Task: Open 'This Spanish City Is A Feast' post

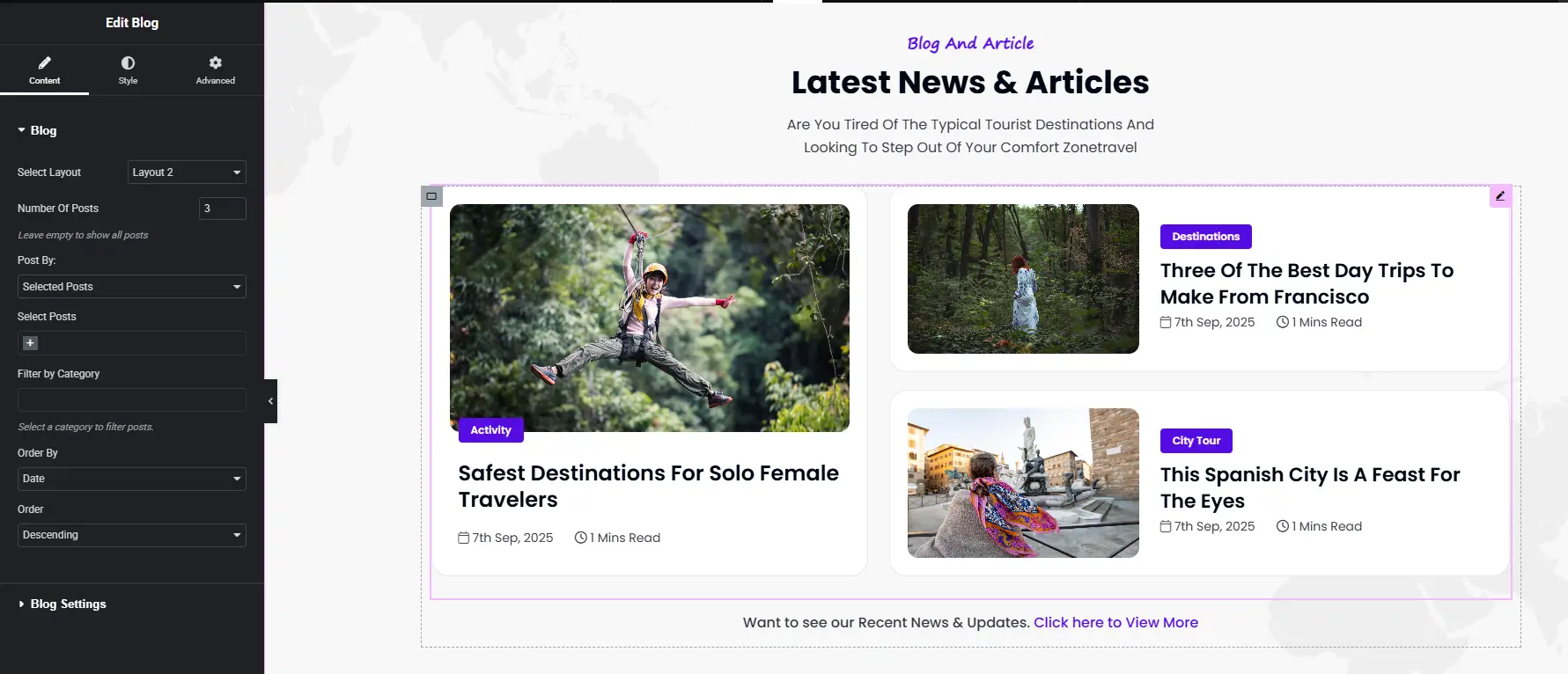Action: 1310,487
